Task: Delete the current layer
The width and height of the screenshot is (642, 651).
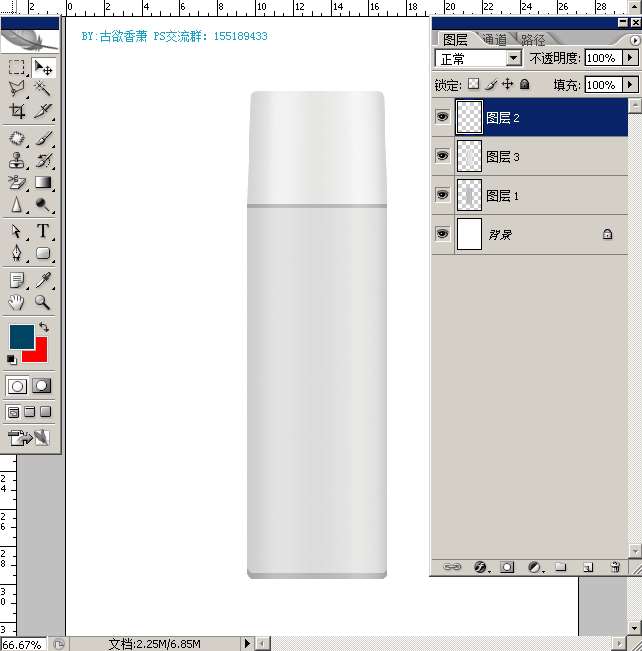Action: coord(615,567)
